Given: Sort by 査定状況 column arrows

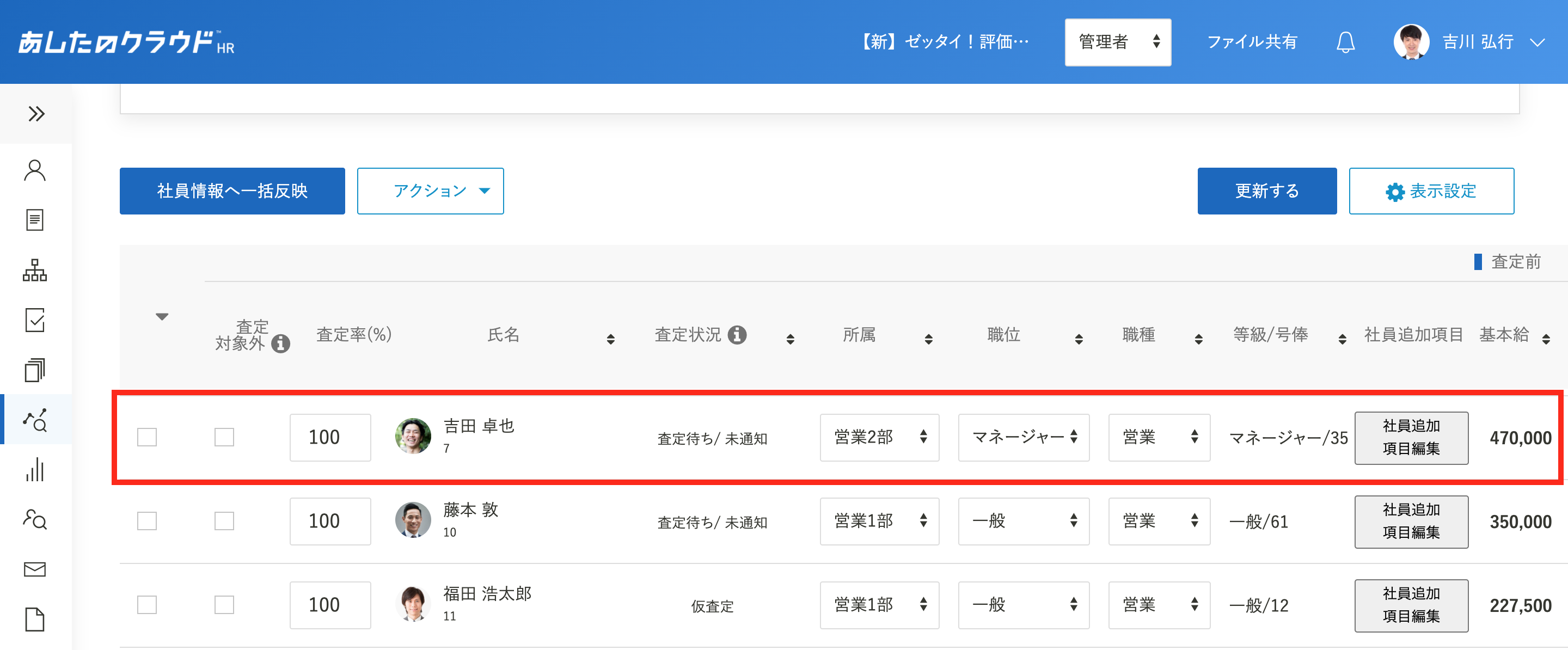Looking at the screenshot, I should pos(790,339).
